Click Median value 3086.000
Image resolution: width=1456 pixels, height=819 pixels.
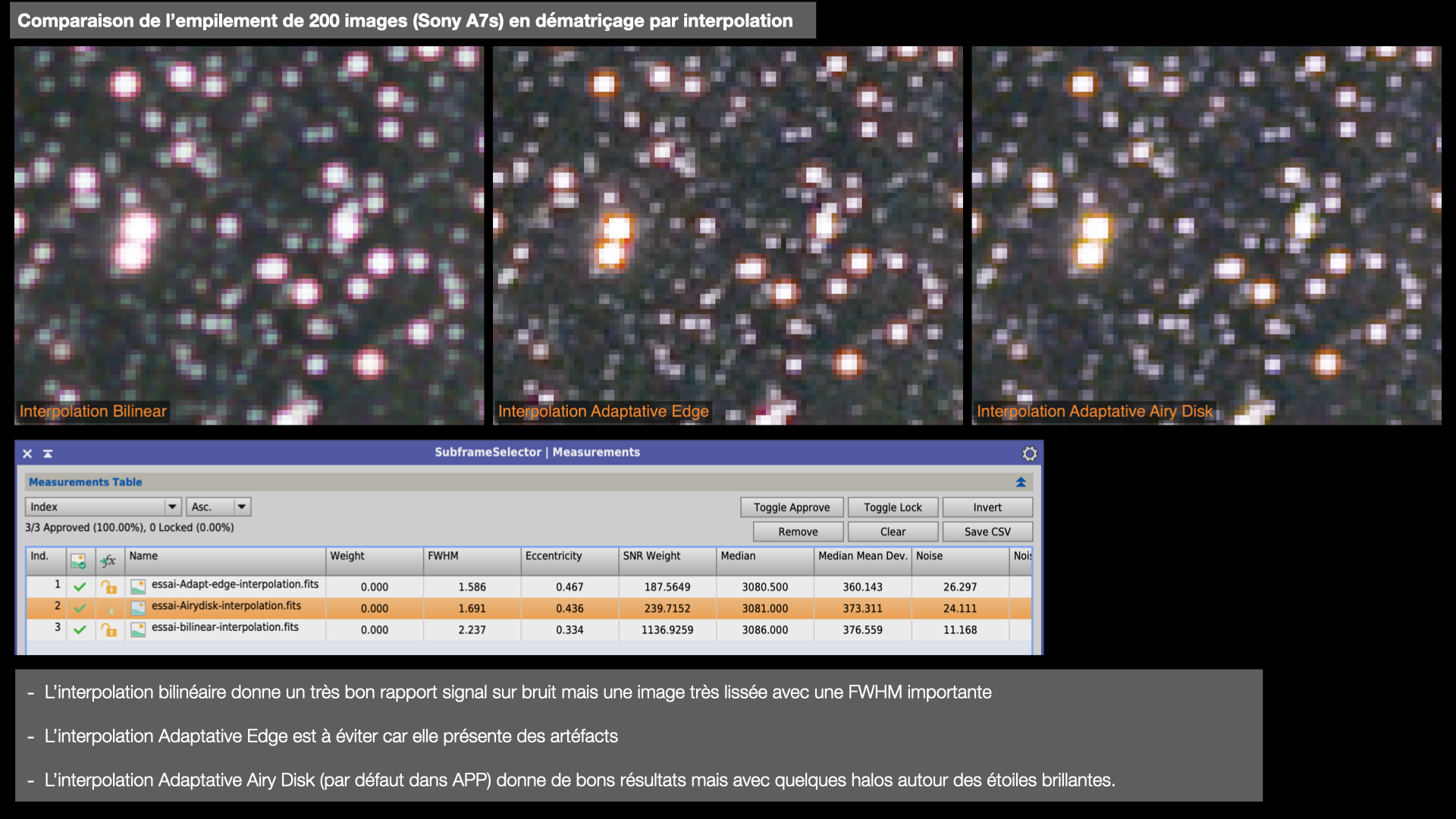coord(765,629)
